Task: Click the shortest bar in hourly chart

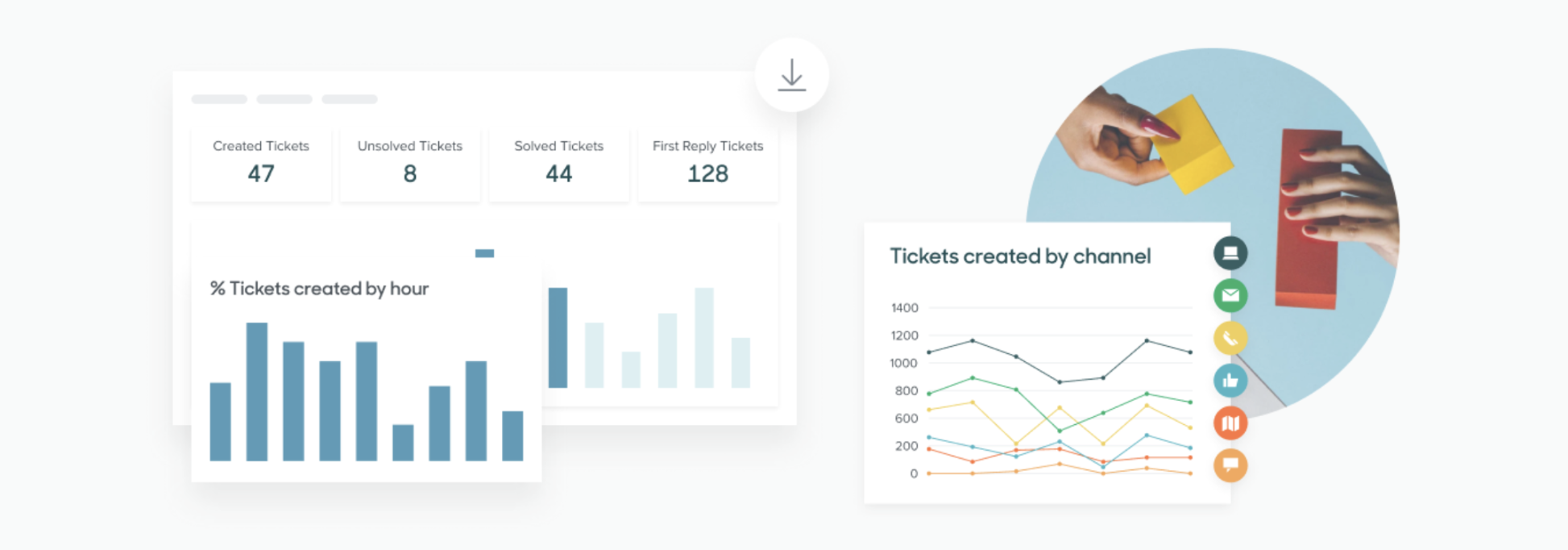Action: tap(403, 443)
